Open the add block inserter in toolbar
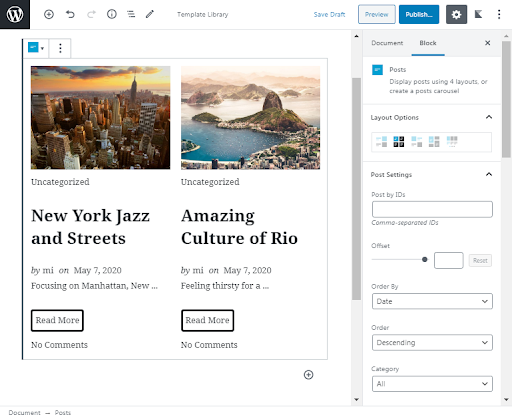 pyautogui.click(x=49, y=14)
